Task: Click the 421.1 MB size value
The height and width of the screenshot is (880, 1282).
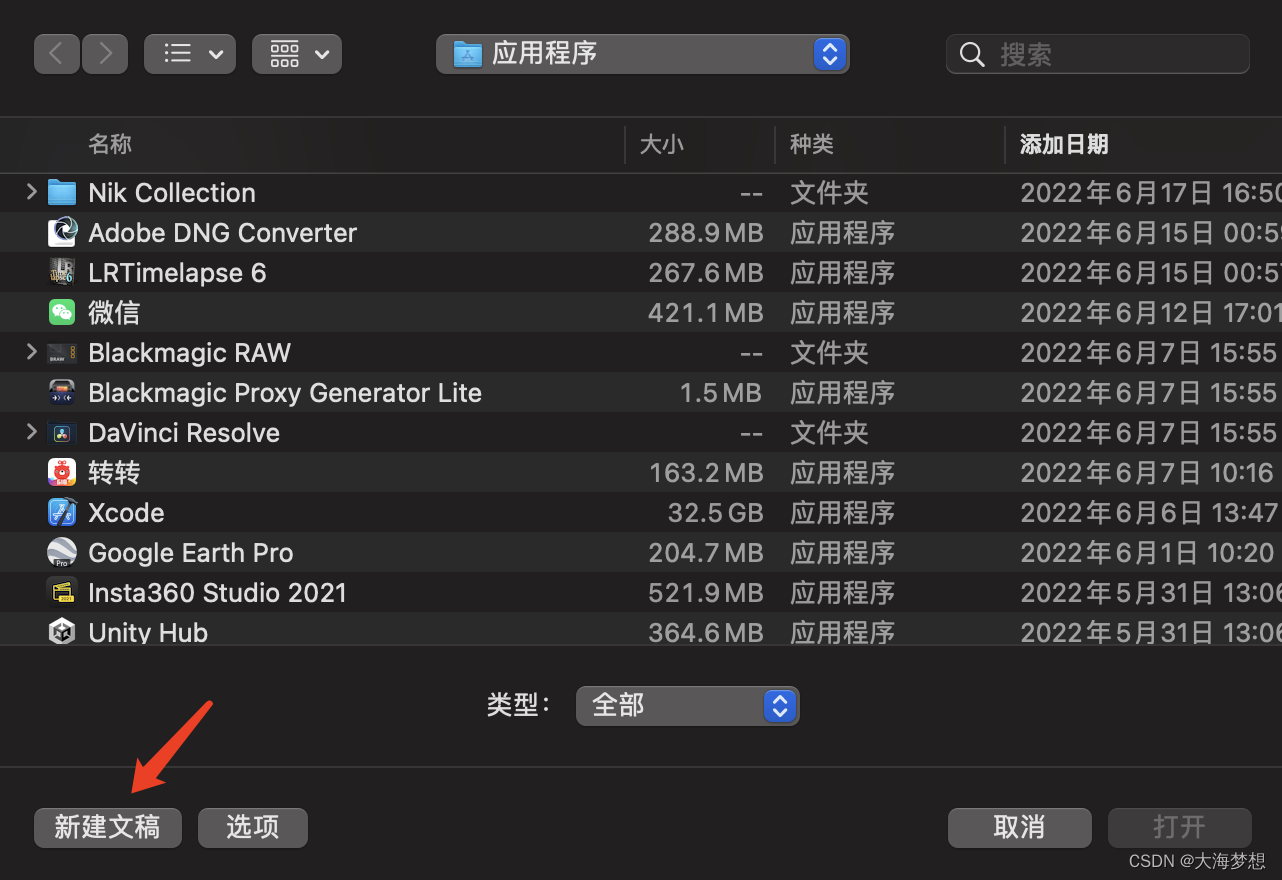Action: coord(706,313)
